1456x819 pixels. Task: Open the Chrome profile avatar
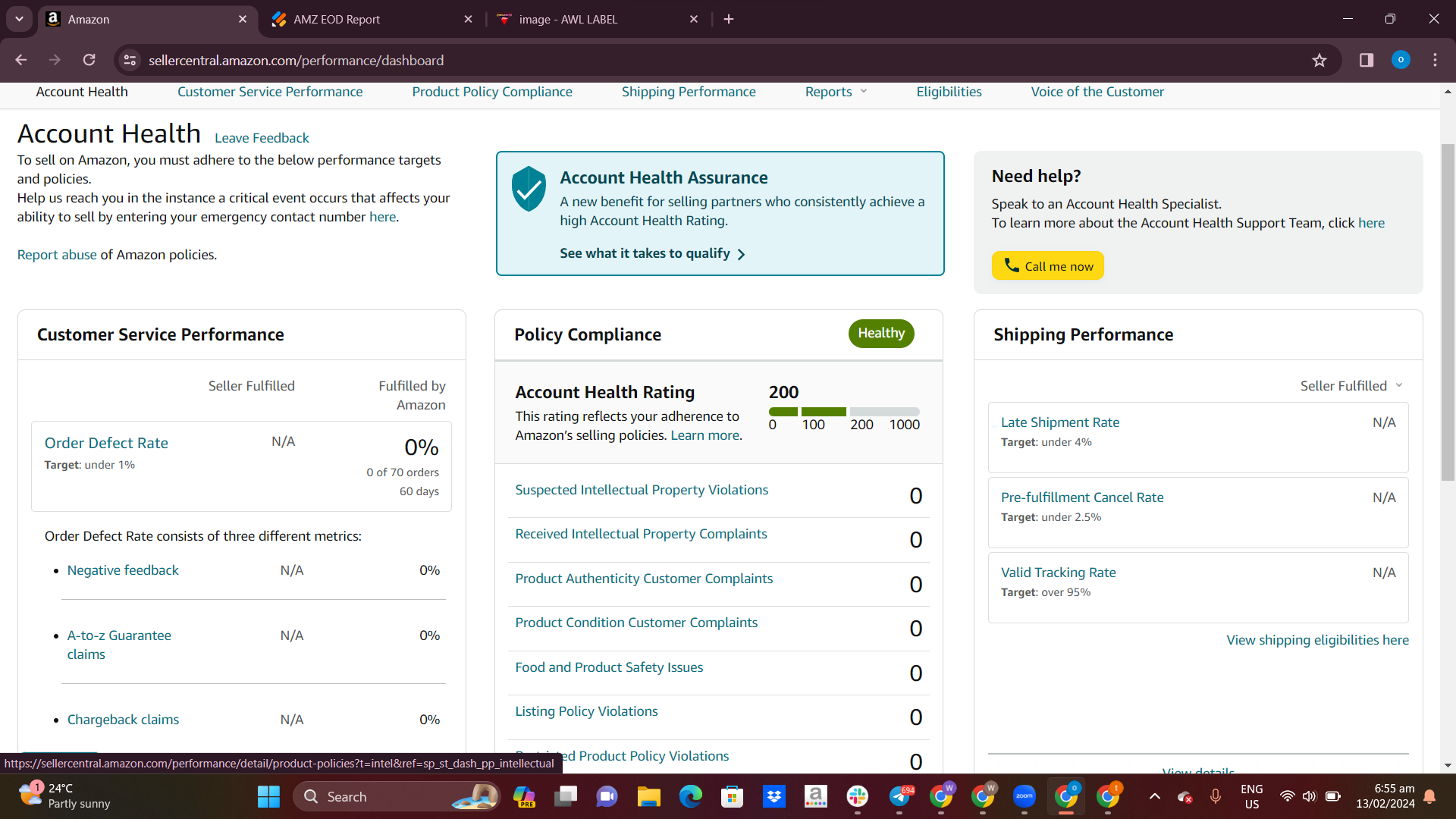pyautogui.click(x=1401, y=60)
